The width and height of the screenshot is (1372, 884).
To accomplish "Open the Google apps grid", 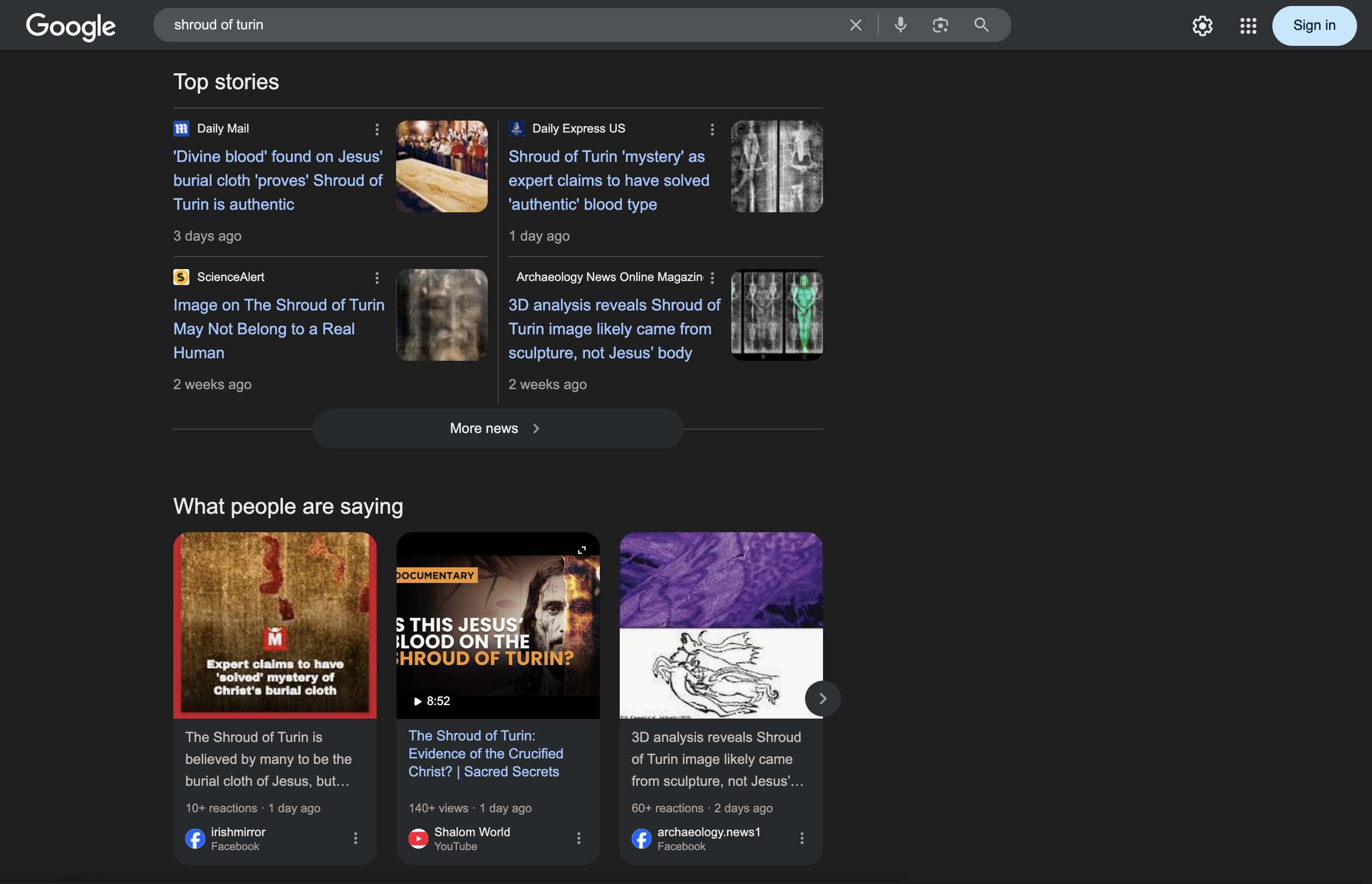I will pyautogui.click(x=1248, y=26).
